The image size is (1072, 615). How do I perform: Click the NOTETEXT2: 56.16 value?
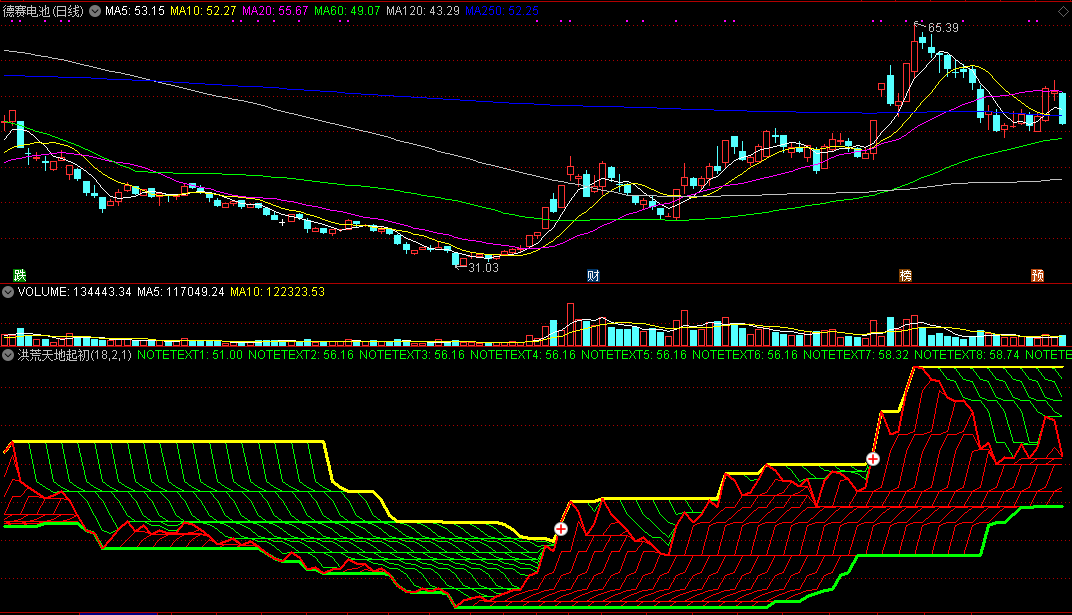click(x=301, y=355)
